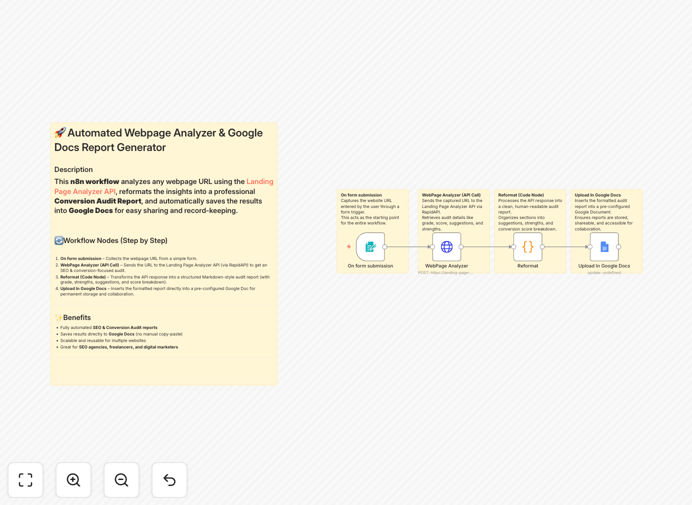This screenshot has height=505, width=692.
Task: Click output connector of Upload In Google Docs node
Action: 619,247
